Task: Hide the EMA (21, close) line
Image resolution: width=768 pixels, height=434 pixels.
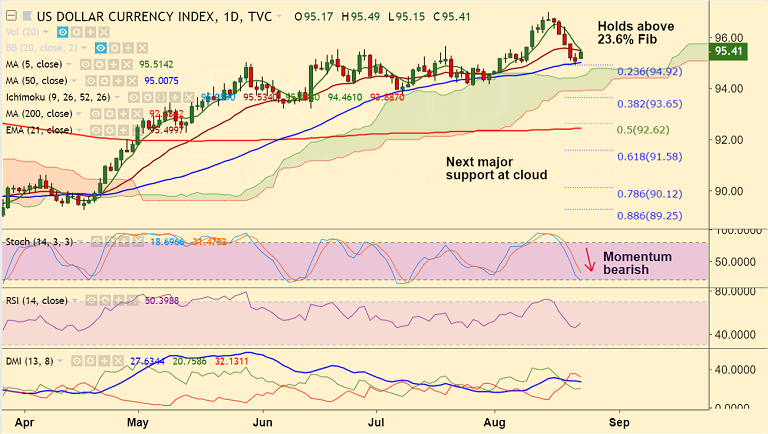Action: point(96,130)
